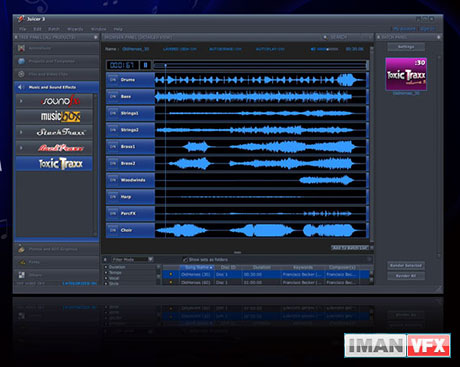Screen dimensions: 460x367
Task: Click the batch panel header arrow icon
Action: [x=379, y=37]
